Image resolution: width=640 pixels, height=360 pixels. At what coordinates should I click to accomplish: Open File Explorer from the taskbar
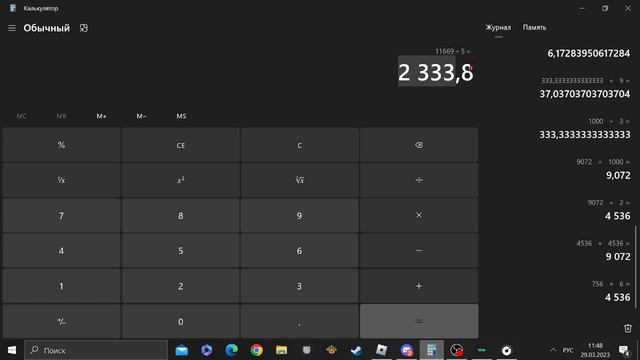(281, 350)
